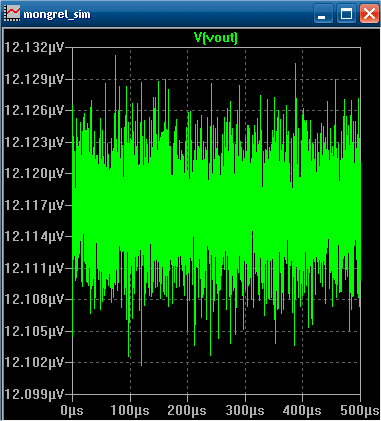Click the 12.111µV axis label
The height and width of the screenshot is (421, 381).
click(x=34, y=268)
